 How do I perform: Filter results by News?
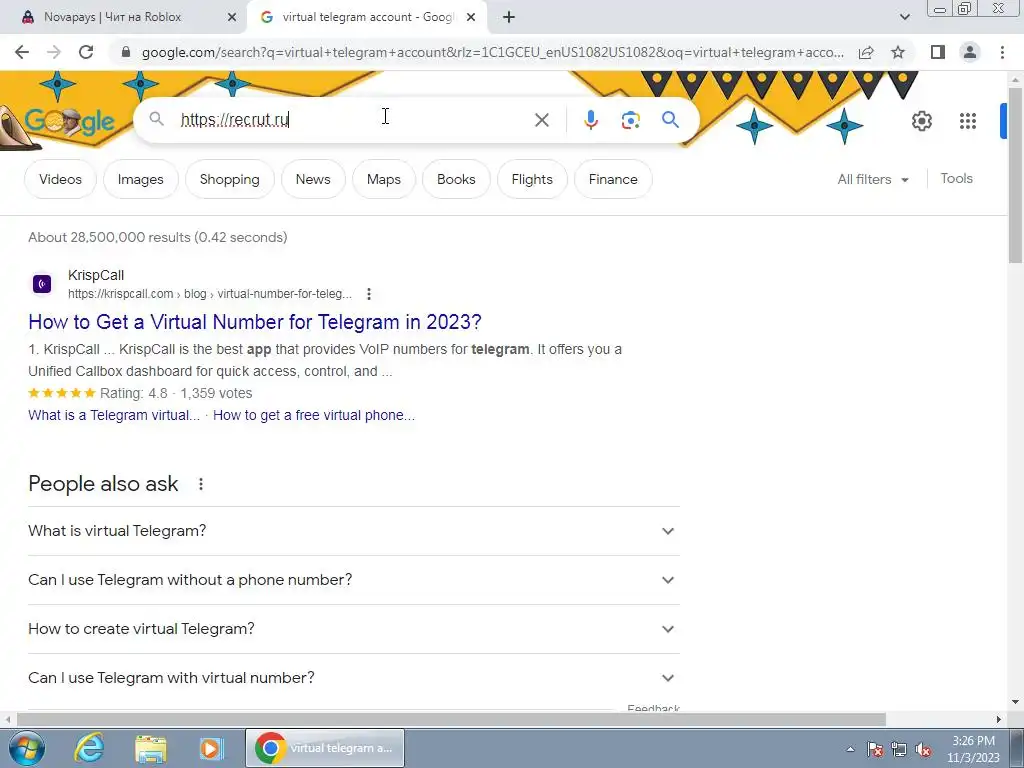[313, 179]
